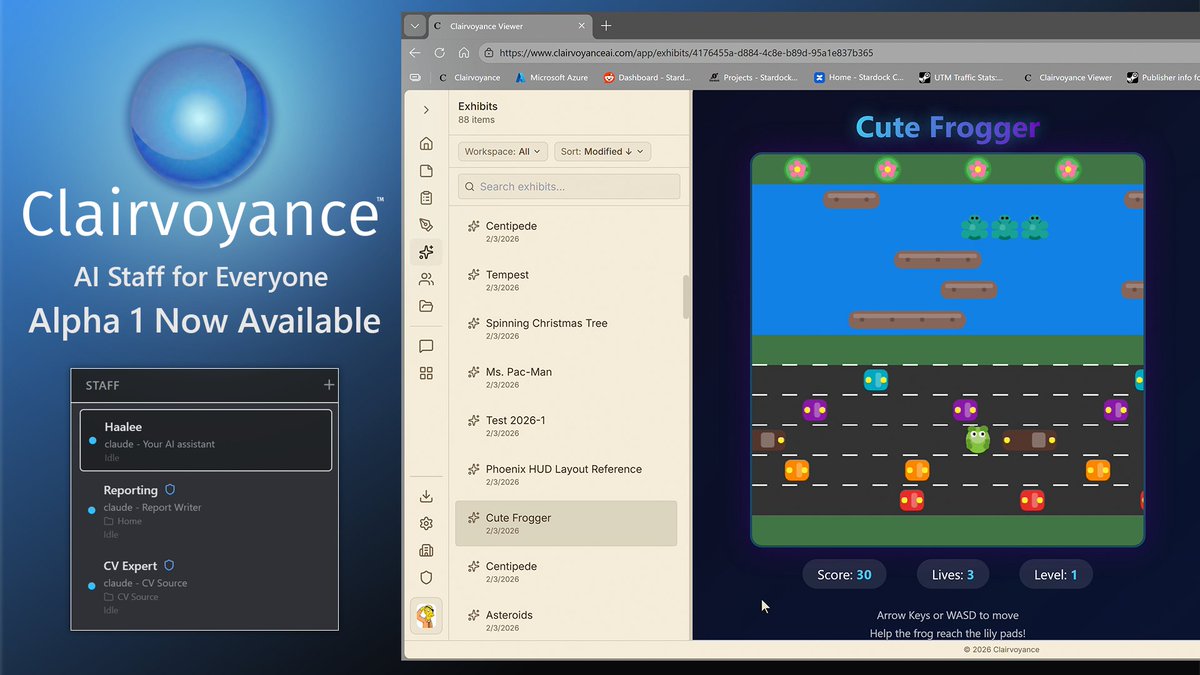The height and width of the screenshot is (675, 1200).
Task: Open the building organization icon in the sidebar
Action: 426,550
